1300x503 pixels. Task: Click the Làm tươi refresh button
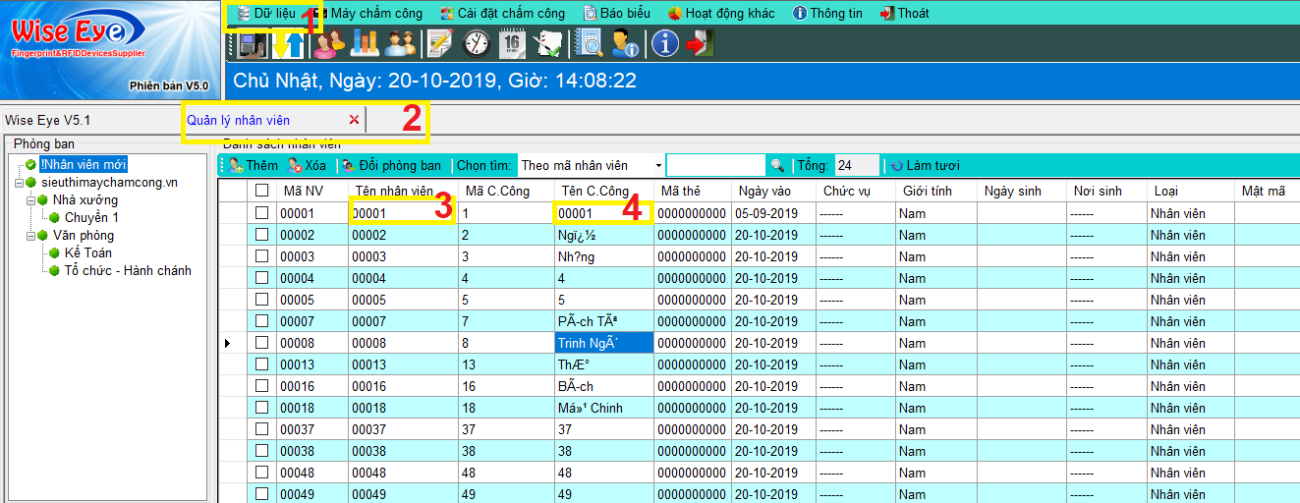click(x=925, y=165)
